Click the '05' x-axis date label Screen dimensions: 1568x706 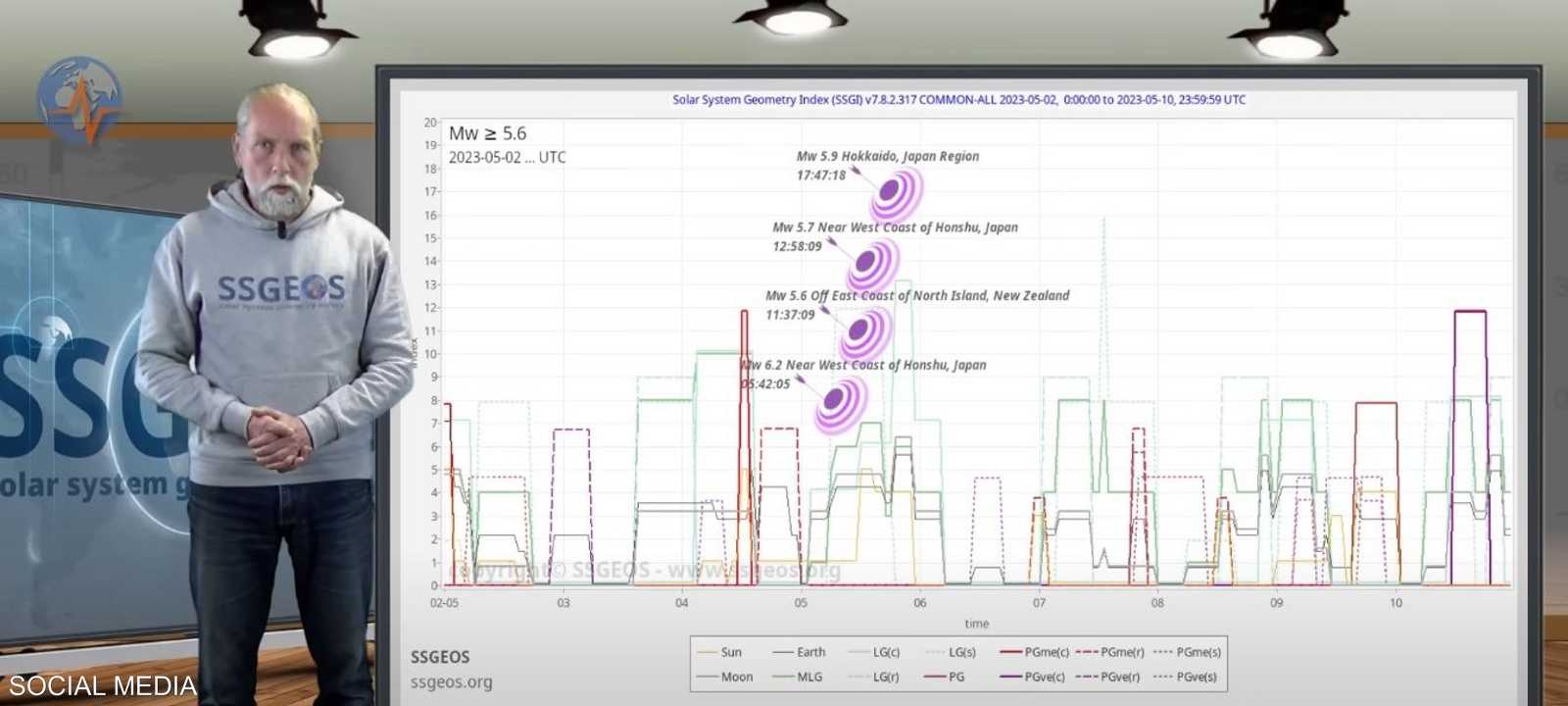tap(801, 603)
